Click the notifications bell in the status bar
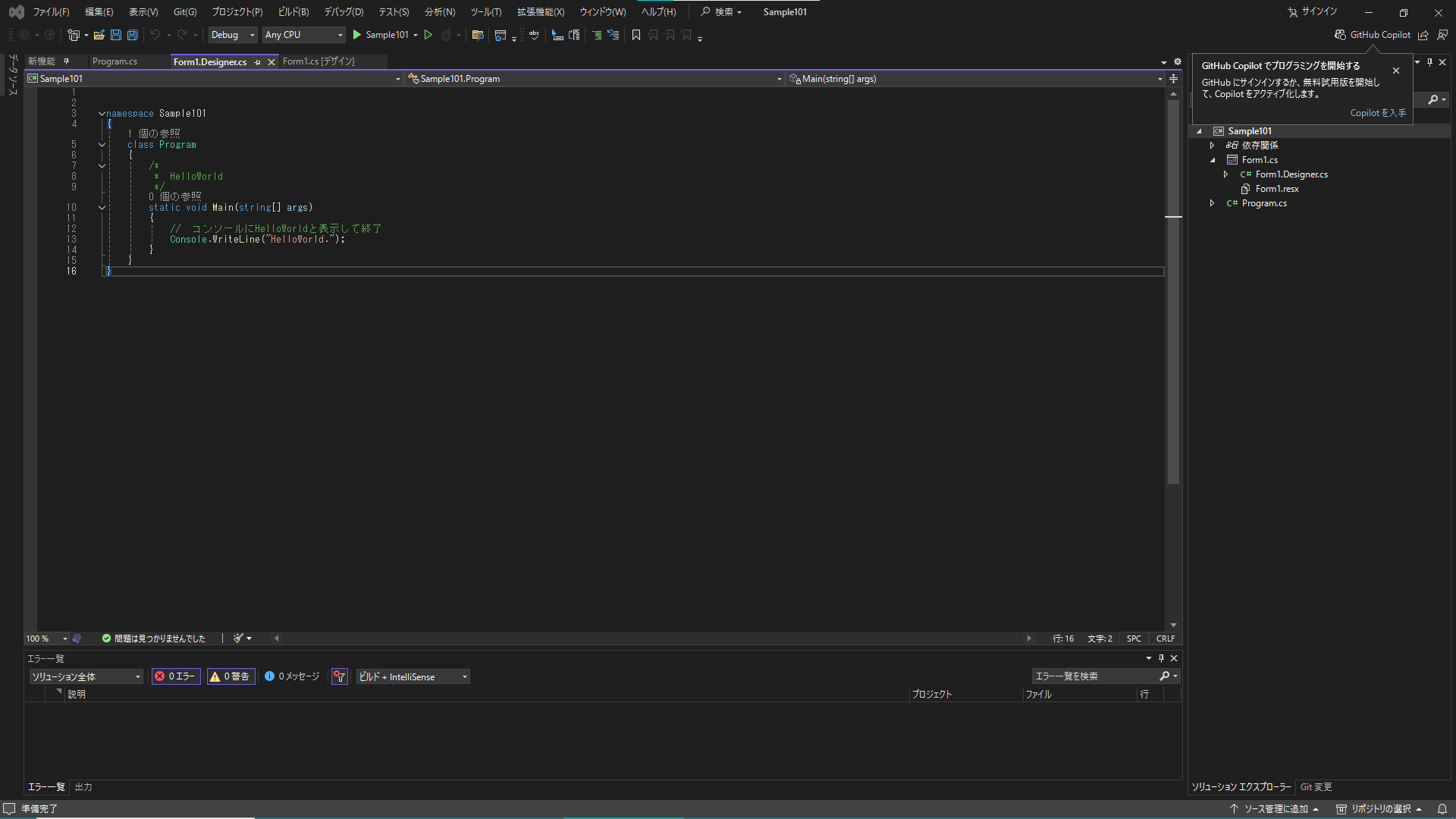 [x=1442, y=809]
